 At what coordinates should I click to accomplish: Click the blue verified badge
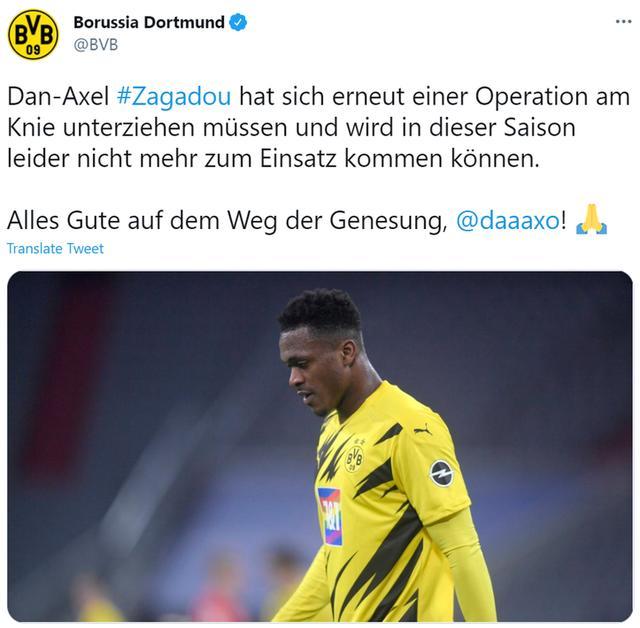238,22
